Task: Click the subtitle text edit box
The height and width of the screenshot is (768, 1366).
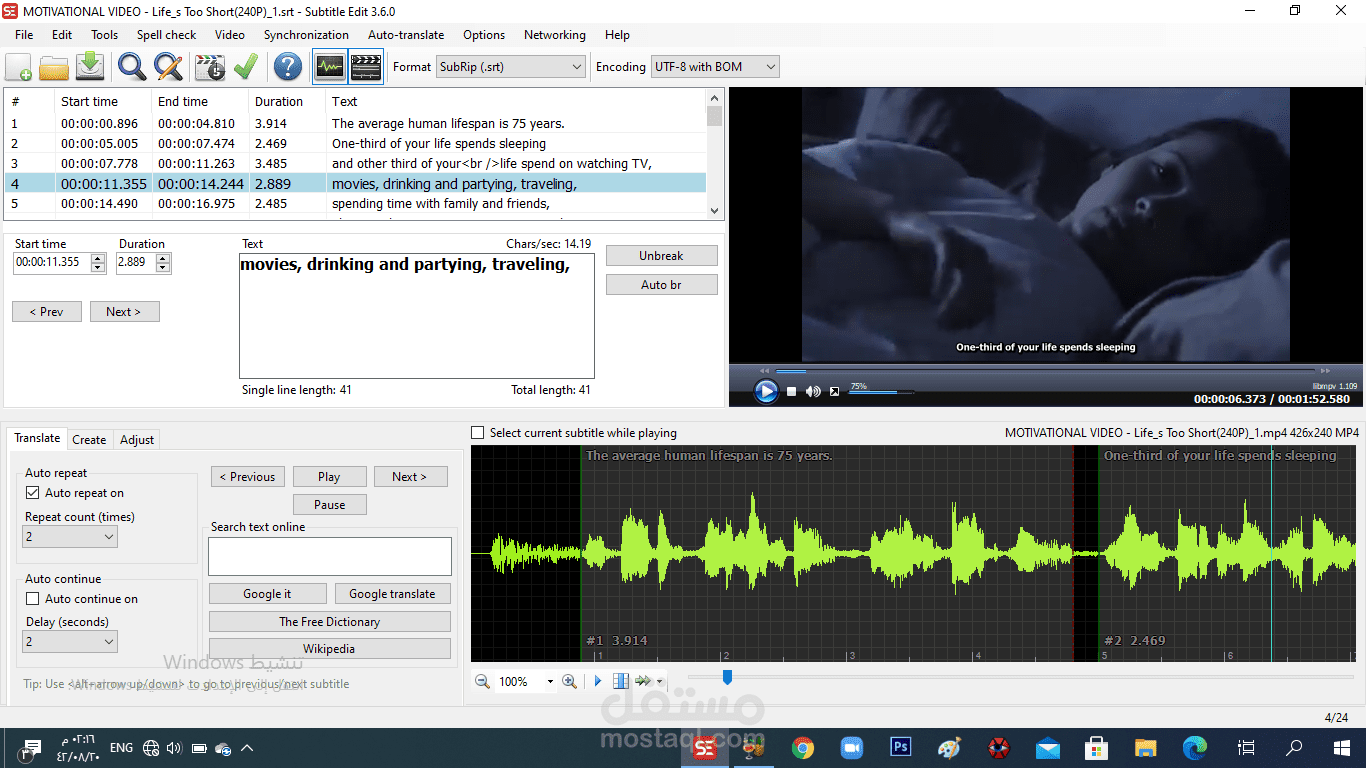Action: (417, 315)
